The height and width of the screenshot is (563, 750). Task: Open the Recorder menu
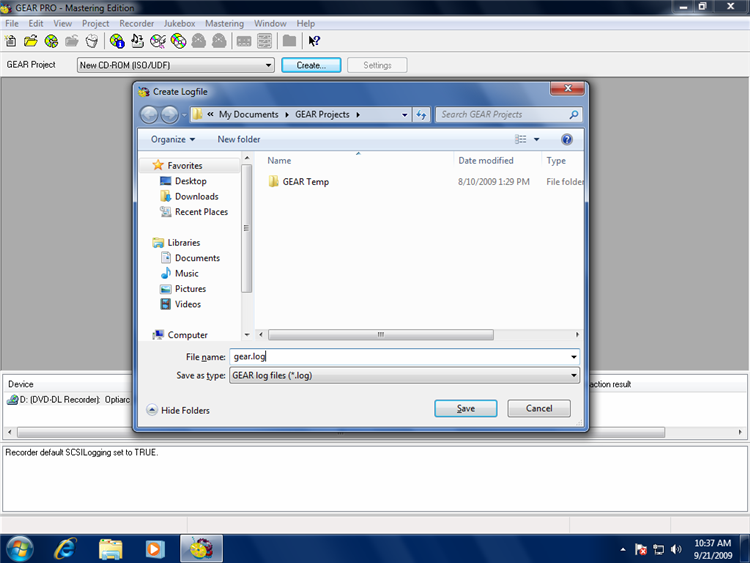(x=136, y=23)
